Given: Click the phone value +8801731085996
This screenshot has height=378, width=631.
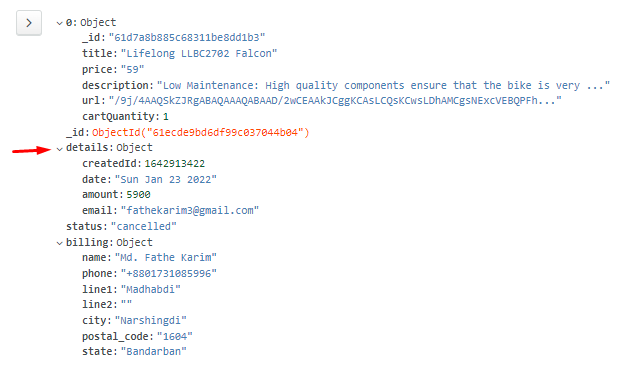Looking at the screenshot, I should [169, 274].
